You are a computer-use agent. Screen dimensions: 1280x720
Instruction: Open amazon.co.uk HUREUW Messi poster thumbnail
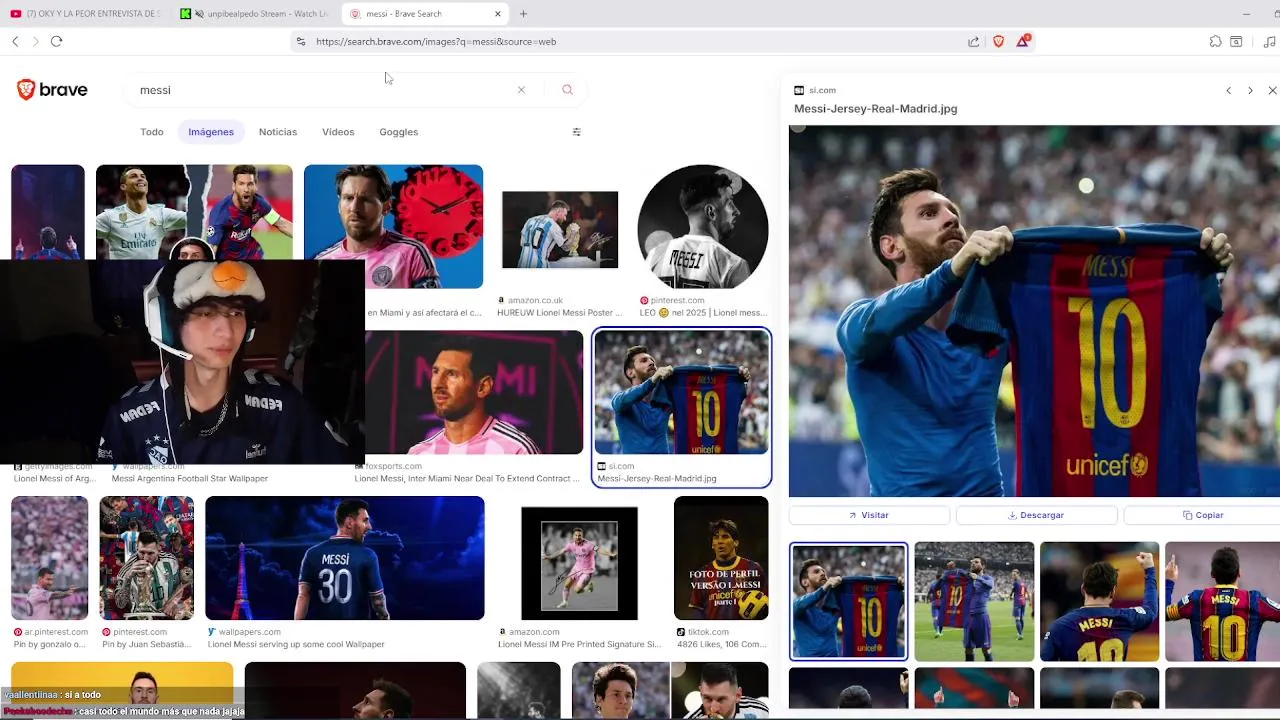(x=560, y=230)
